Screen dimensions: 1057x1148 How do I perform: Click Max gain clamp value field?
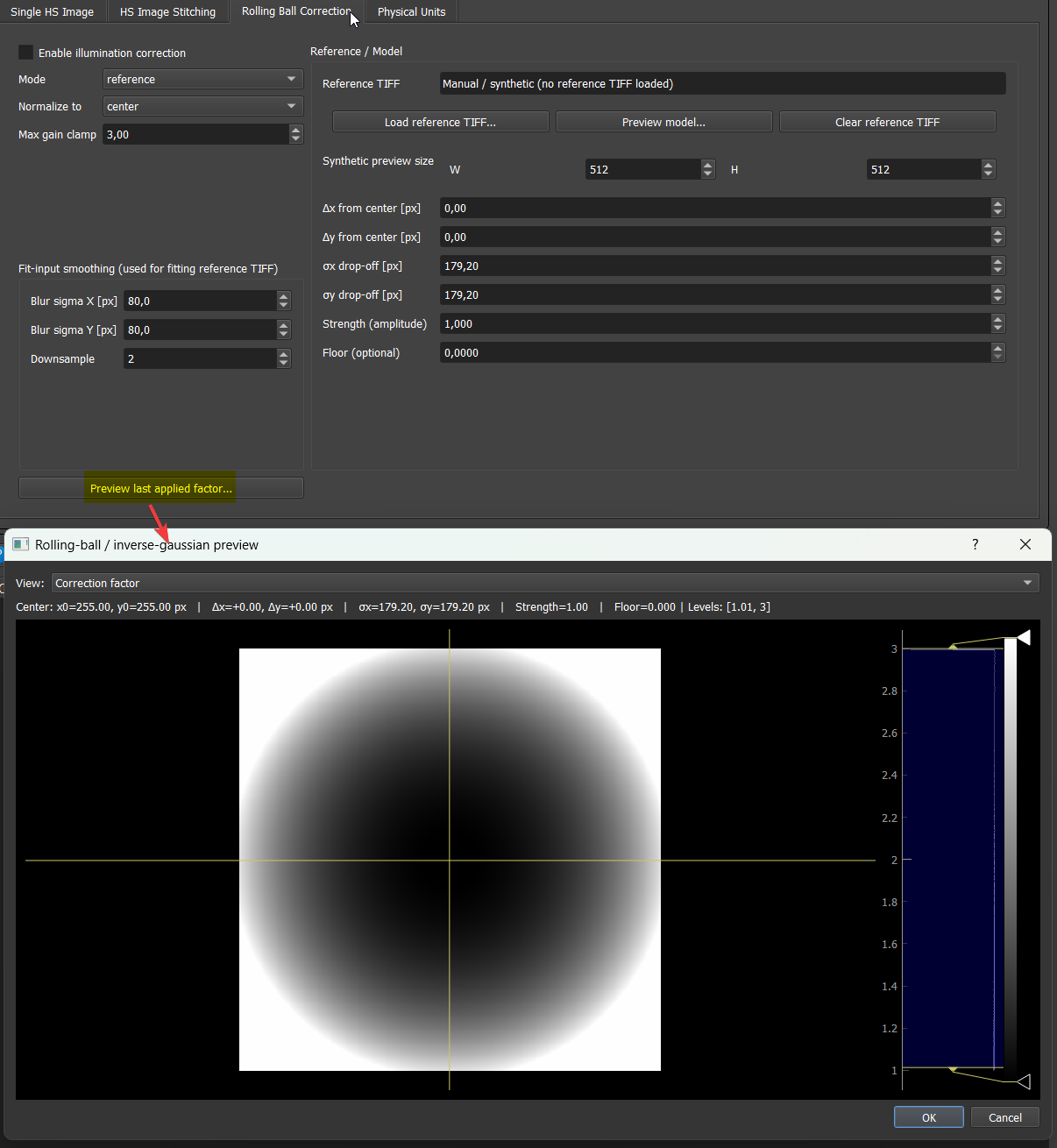pyautogui.click(x=196, y=134)
